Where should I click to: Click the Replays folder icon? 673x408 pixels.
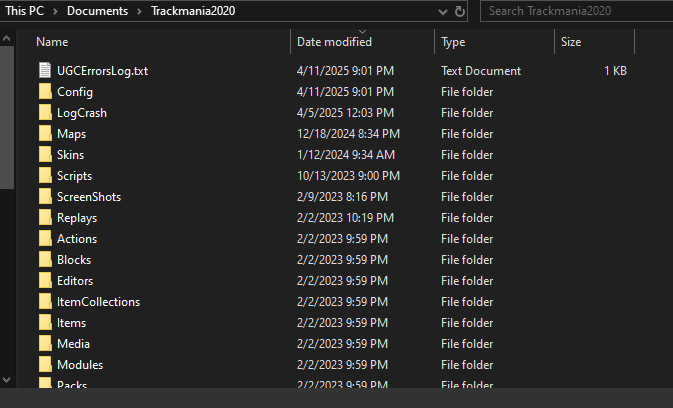click(44, 218)
